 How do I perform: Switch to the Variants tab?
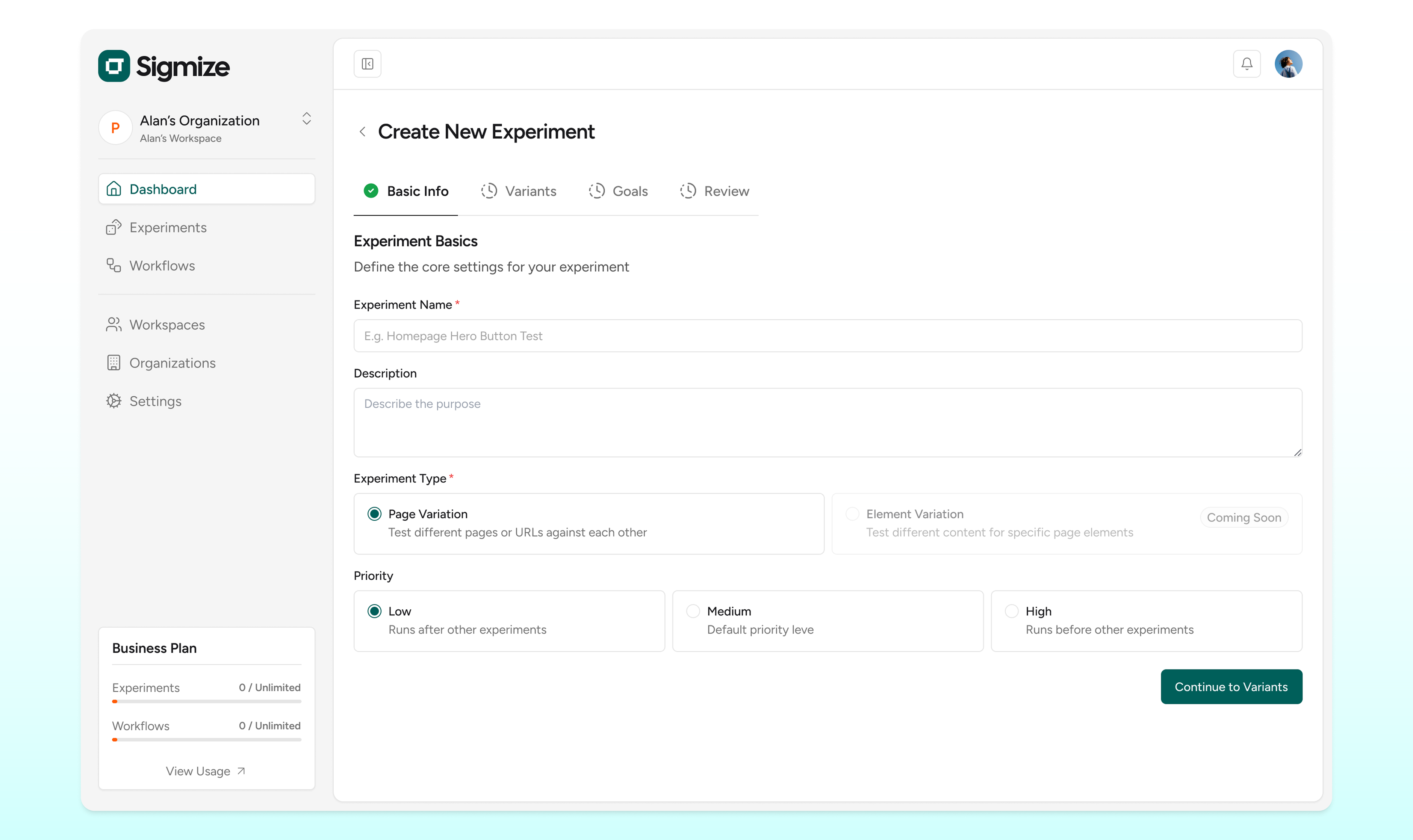pos(519,191)
